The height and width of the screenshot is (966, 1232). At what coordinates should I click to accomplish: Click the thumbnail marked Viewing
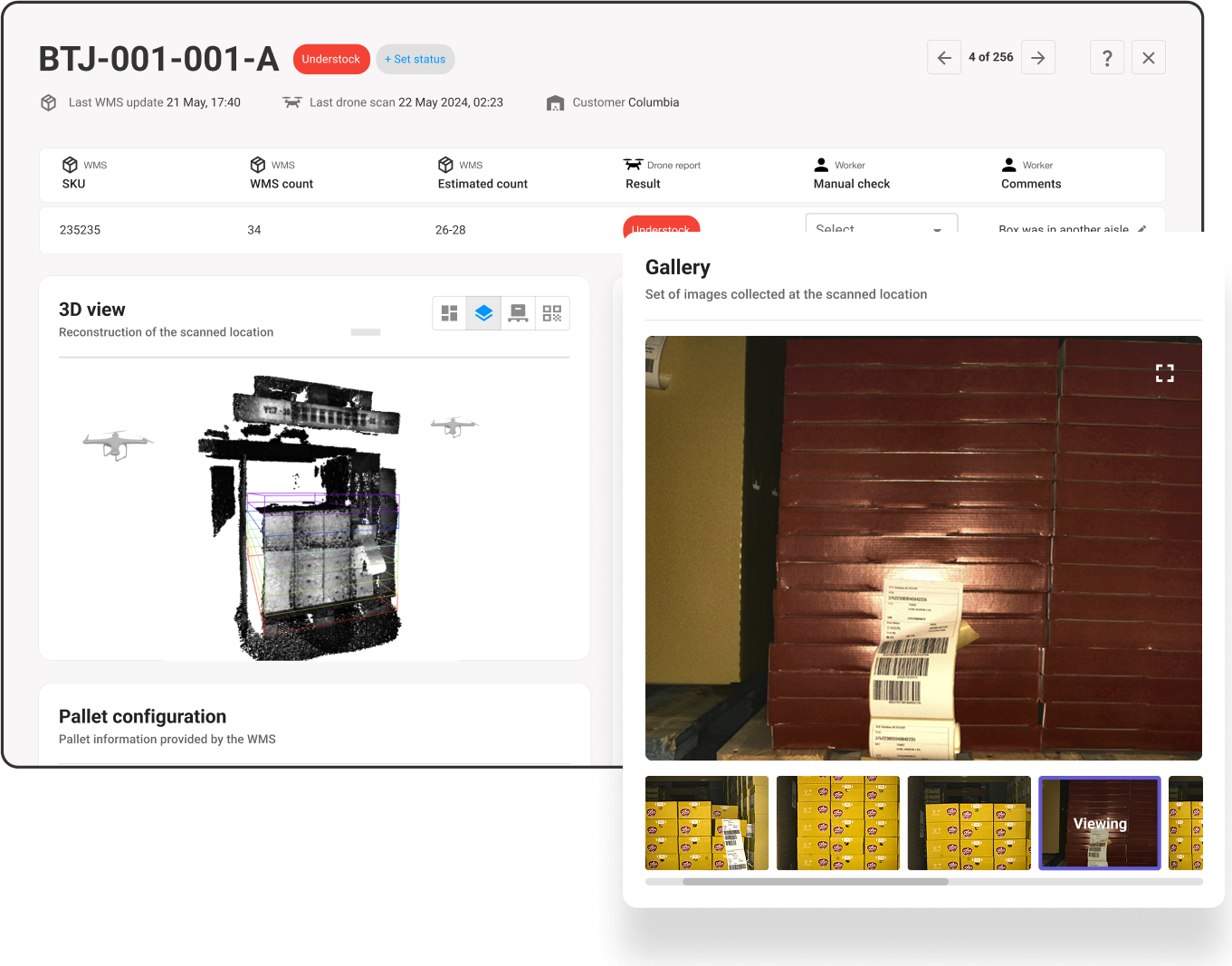point(1099,823)
